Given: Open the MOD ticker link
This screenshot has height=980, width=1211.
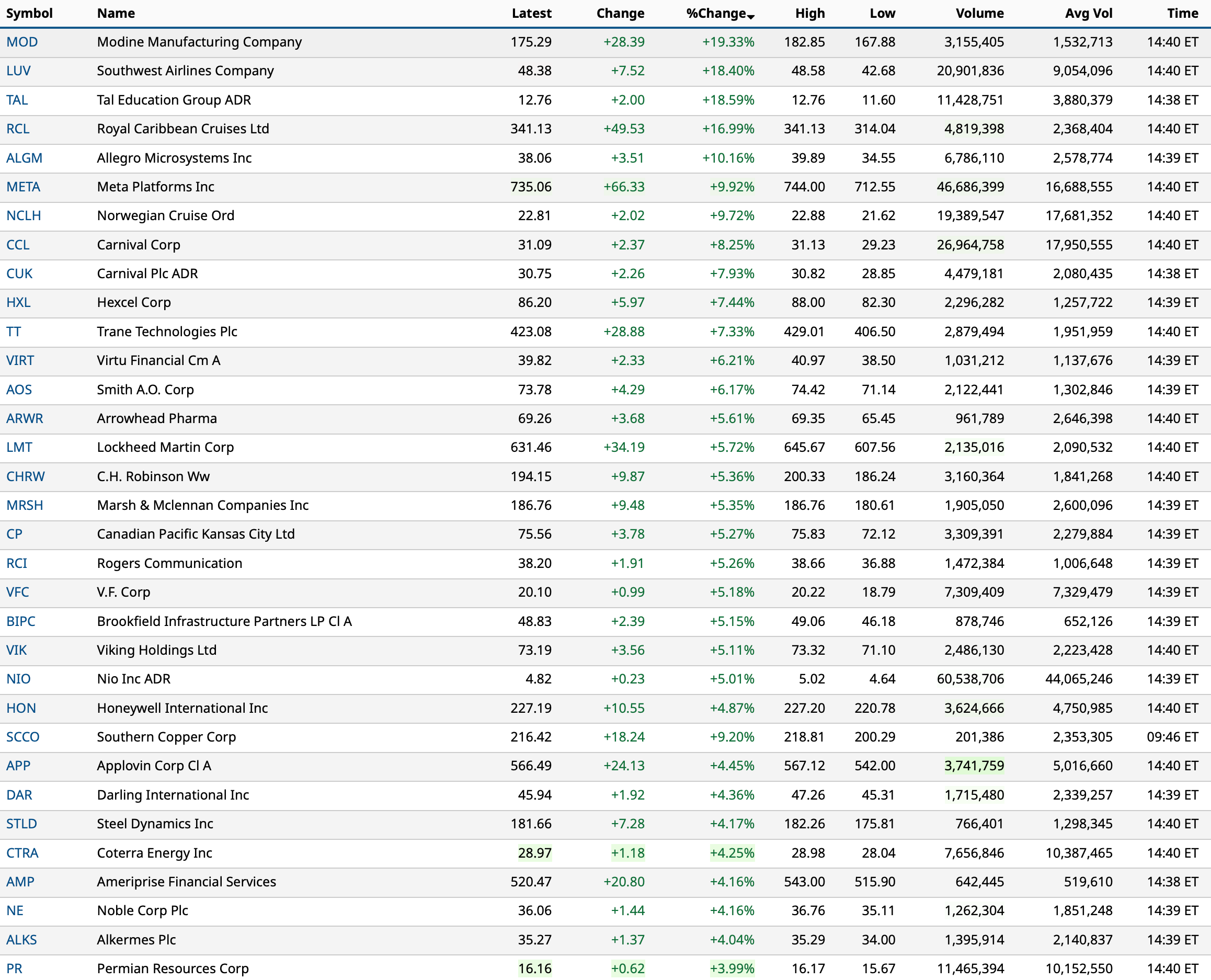Looking at the screenshot, I should click(22, 42).
